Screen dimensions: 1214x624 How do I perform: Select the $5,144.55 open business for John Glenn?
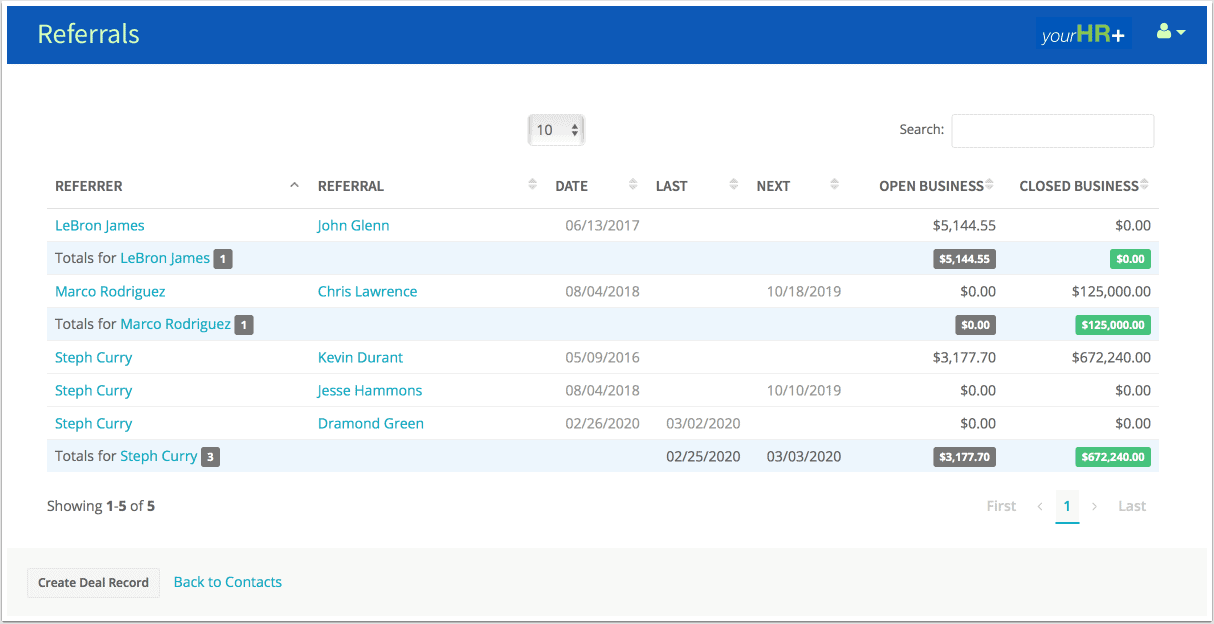click(964, 226)
